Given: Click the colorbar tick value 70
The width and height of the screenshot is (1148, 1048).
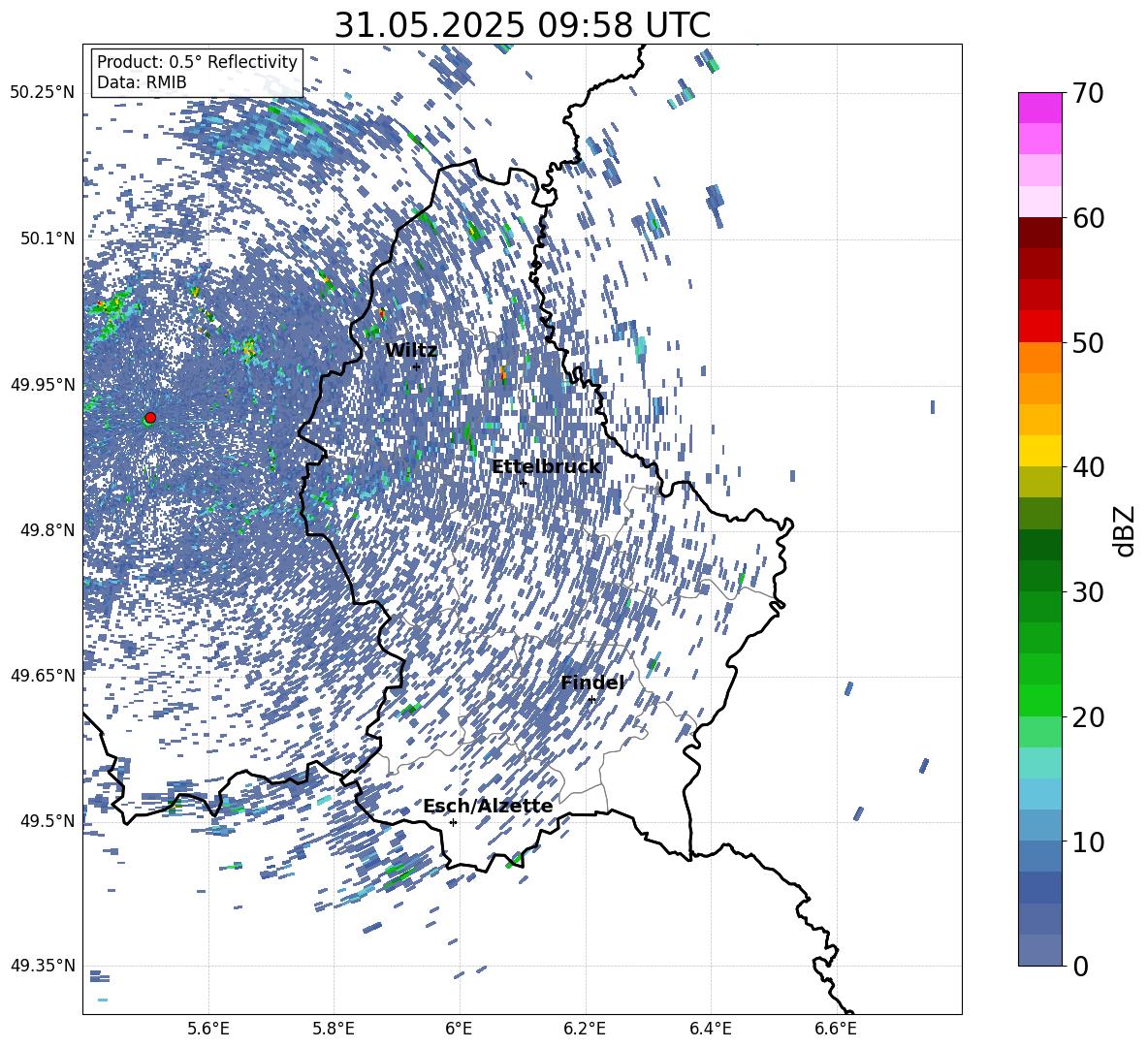Looking at the screenshot, I should [x=1089, y=93].
